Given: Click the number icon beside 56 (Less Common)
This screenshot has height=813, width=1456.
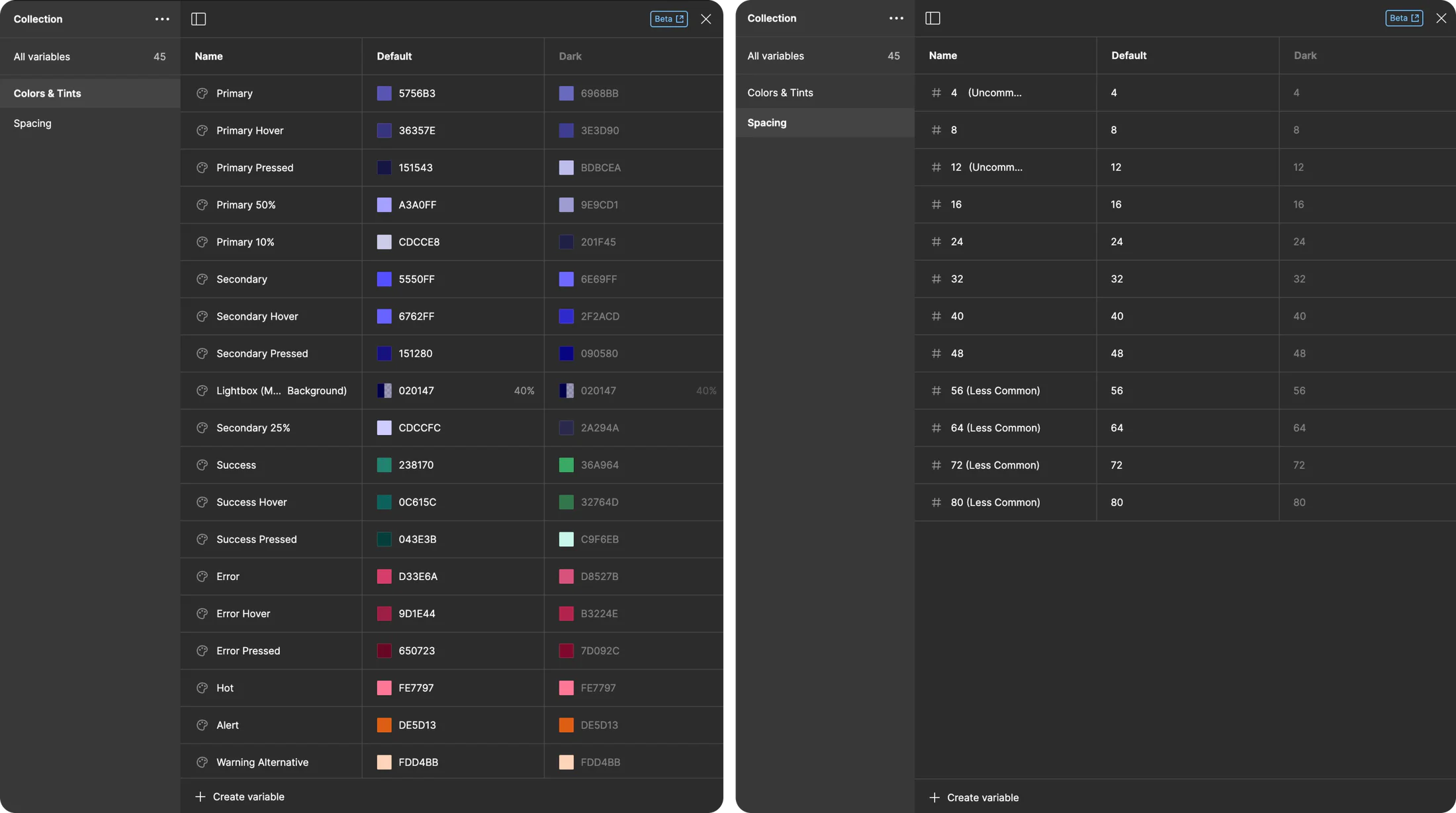Looking at the screenshot, I should 936,391.
